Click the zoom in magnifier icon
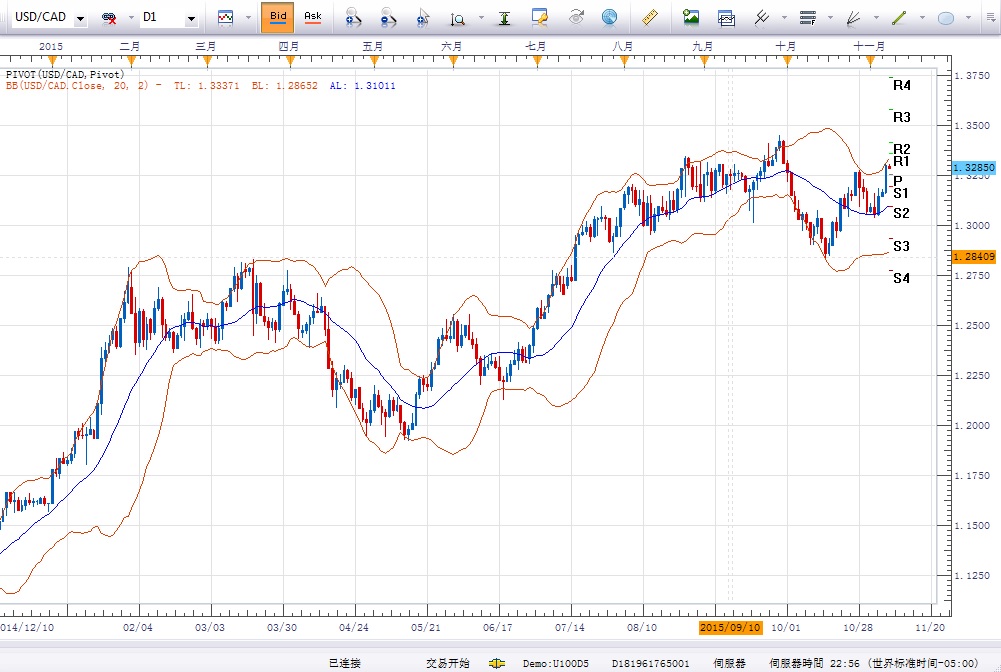 click(353, 18)
